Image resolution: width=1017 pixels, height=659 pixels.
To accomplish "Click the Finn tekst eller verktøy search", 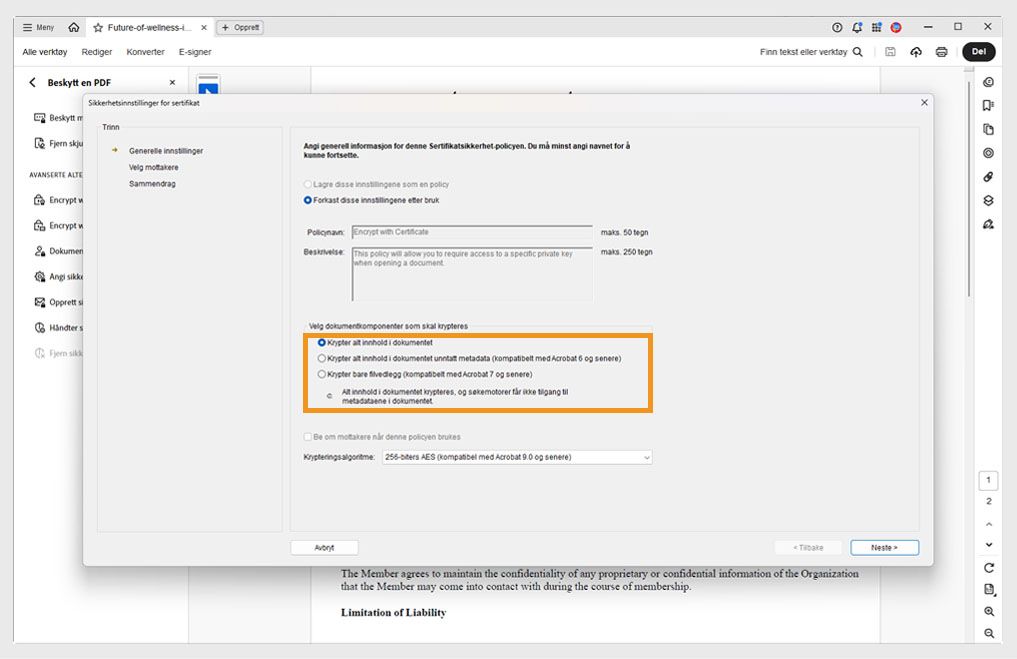I will point(811,52).
